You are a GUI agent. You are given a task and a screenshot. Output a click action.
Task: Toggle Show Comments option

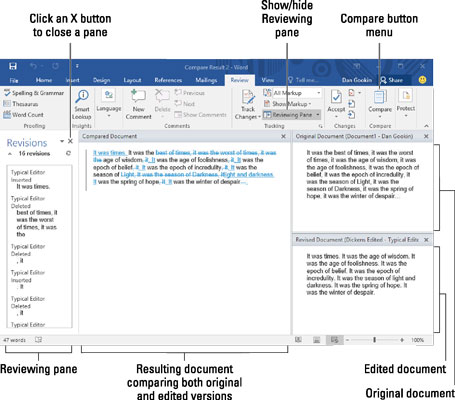[200, 115]
